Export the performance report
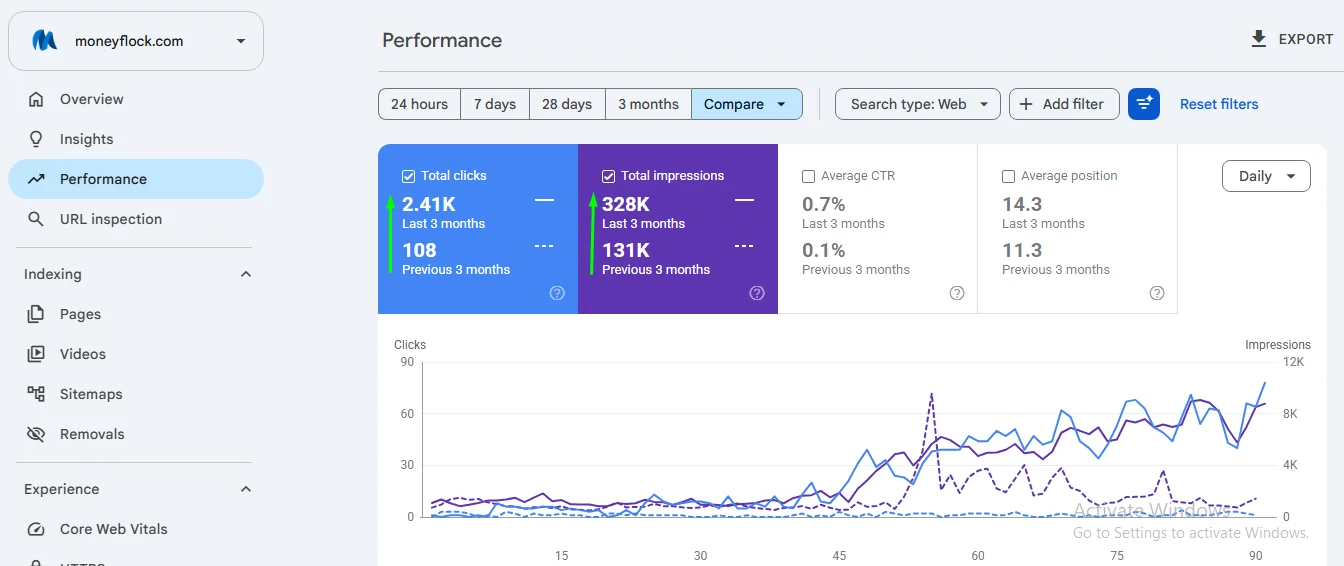The image size is (1344, 566). coord(1292,39)
